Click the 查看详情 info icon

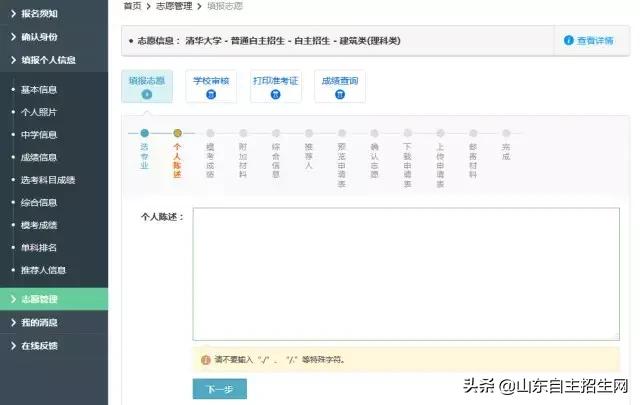pos(569,40)
